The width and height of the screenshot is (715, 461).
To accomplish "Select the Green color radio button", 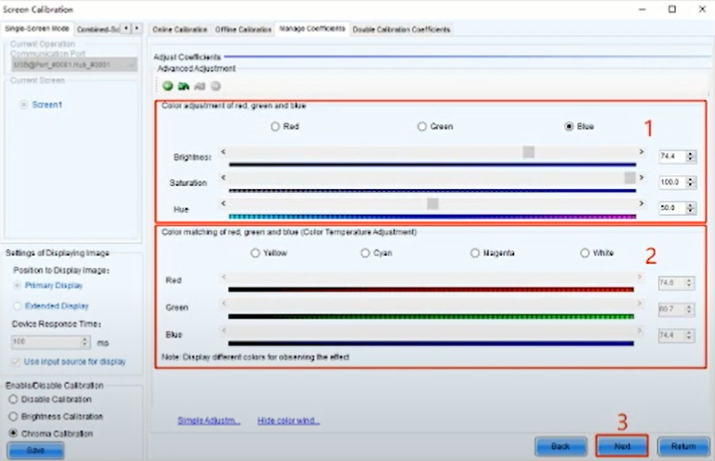I will [422, 126].
